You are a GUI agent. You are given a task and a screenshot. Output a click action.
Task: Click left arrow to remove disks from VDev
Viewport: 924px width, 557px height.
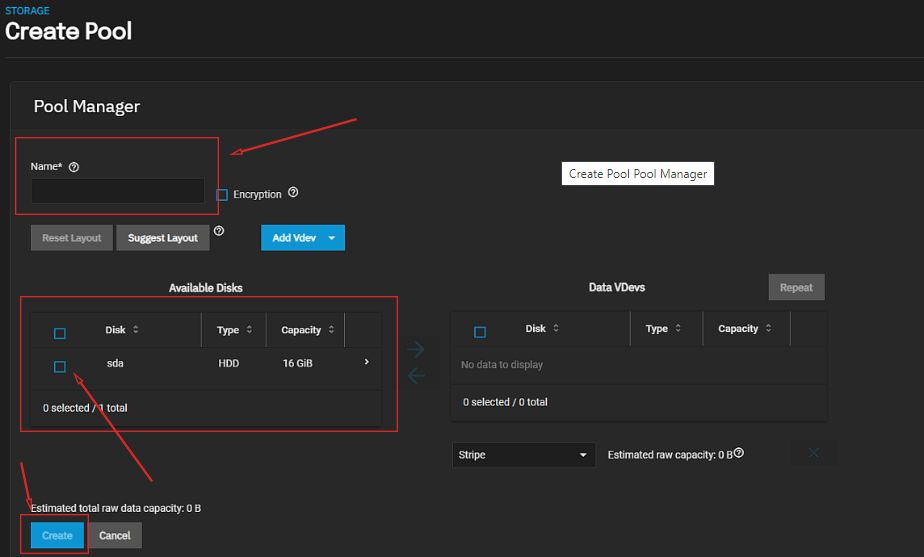tap(416, 376)
